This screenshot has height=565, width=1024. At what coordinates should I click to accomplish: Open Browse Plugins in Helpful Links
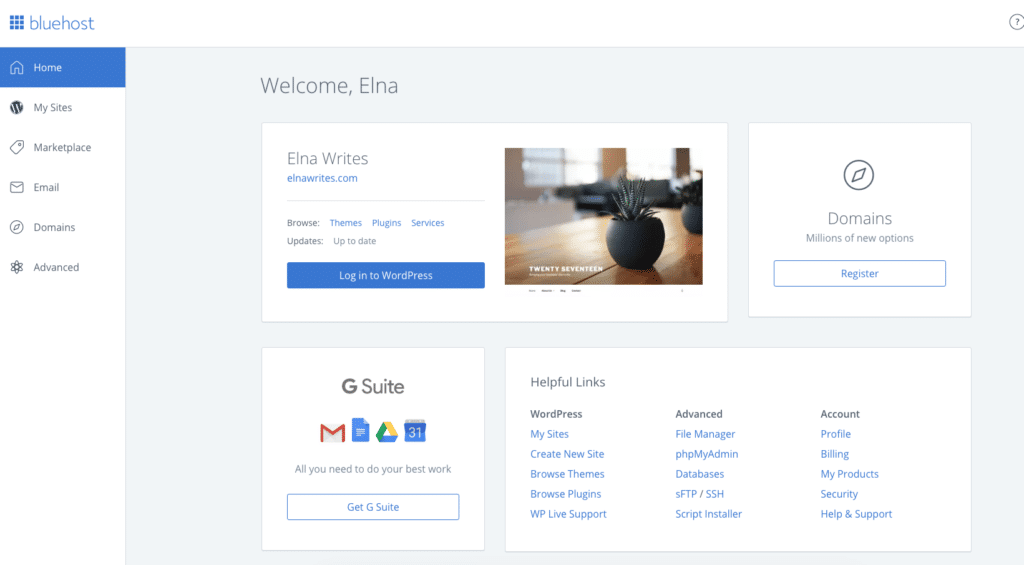click(x=566, y=494)
